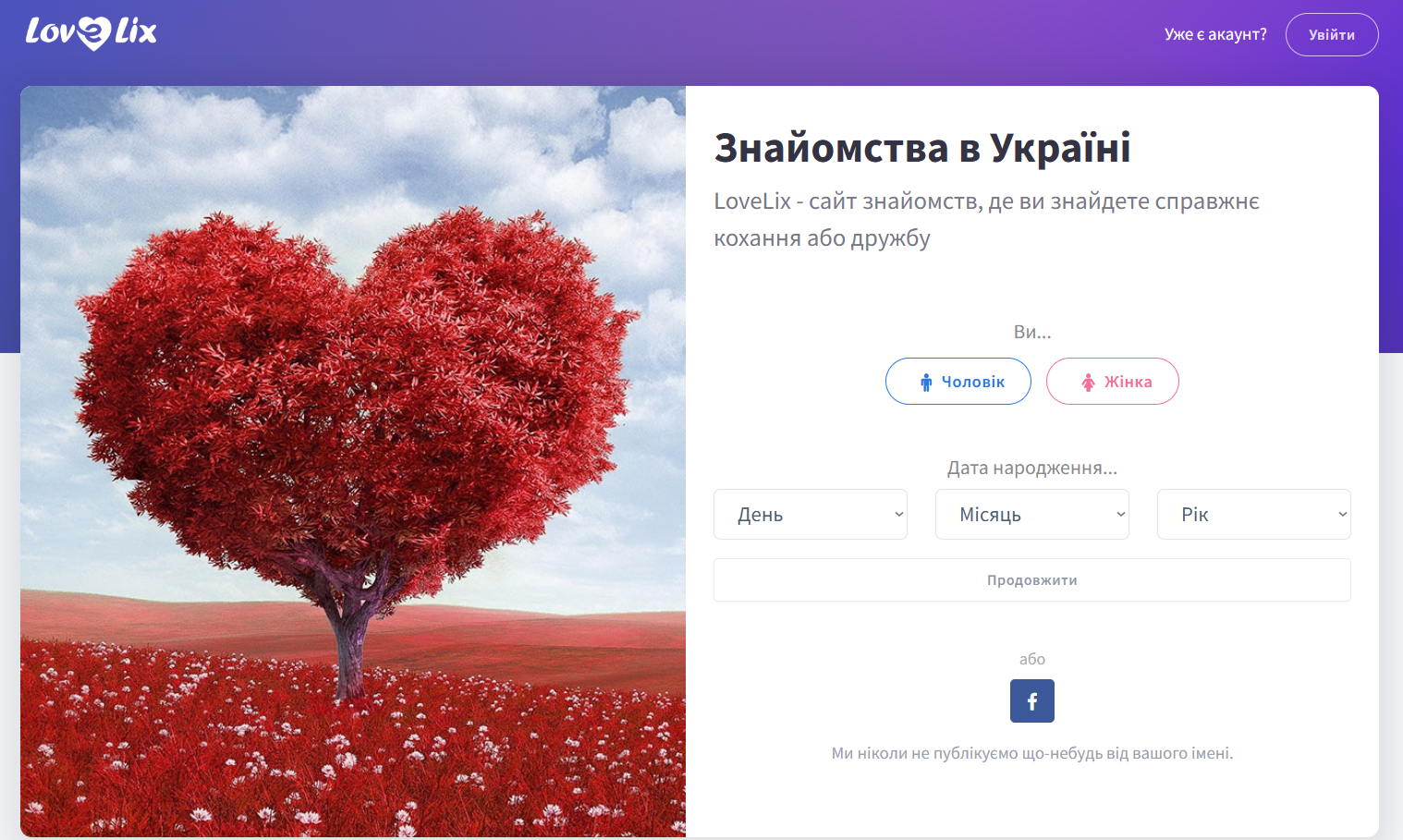Click the Уже є акаунт? text
This screenshot has height=840, width=1403.
1215,34
